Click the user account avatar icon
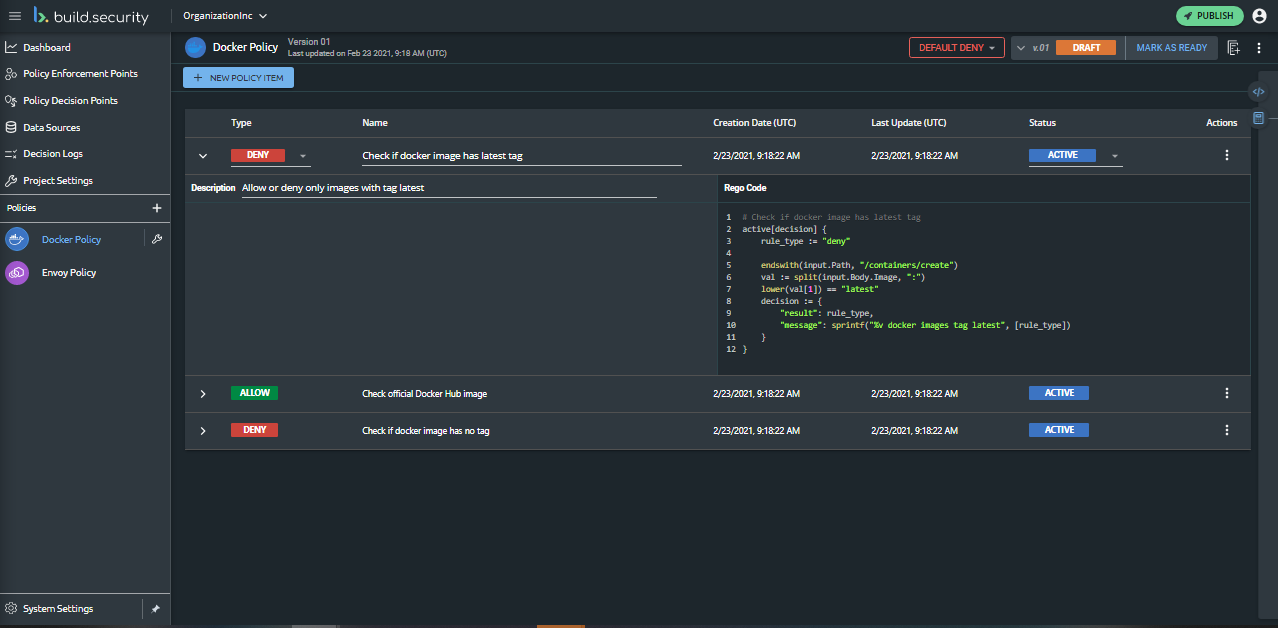 tap(1259, 16)
